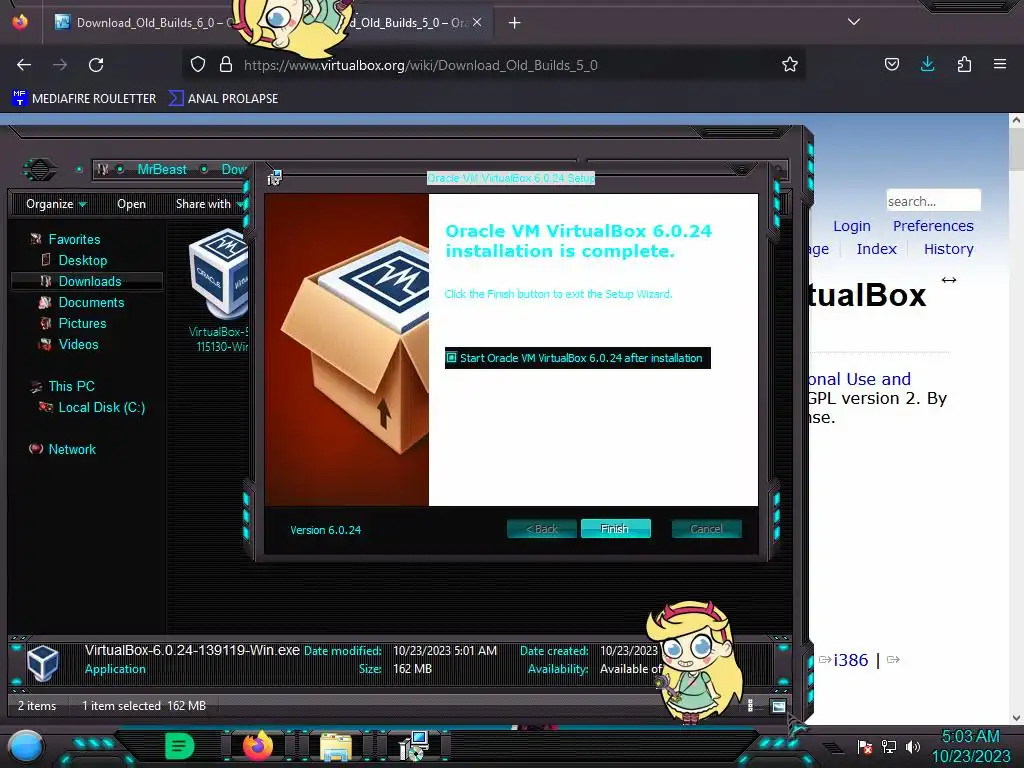Screen dimensions: 1024x768
Task: Toggle Start Oracle VM VirtualBox after installation checkbox
Action: (x=451, y=357)
